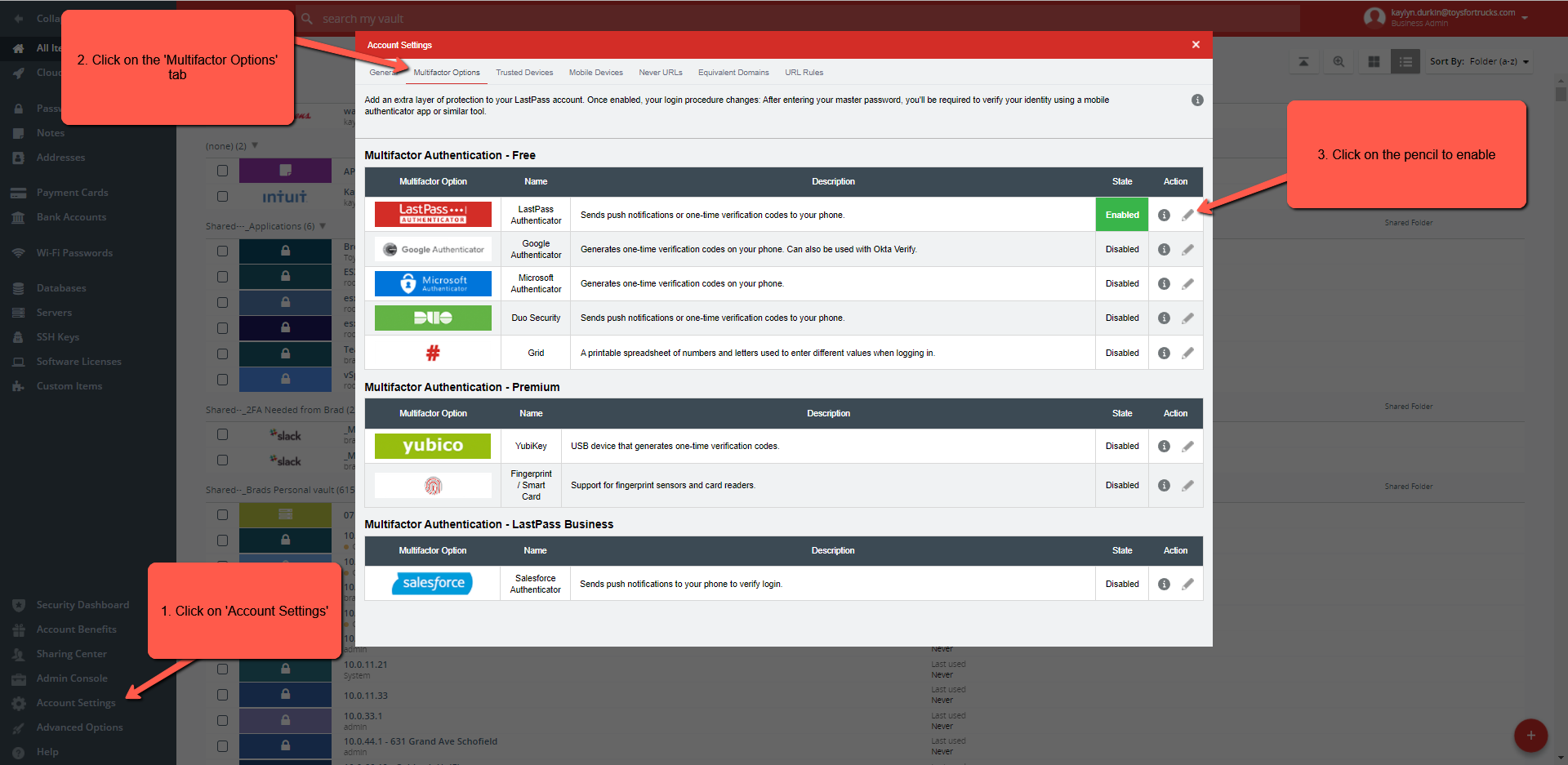Select SSH Keys category

coord(57,337)
